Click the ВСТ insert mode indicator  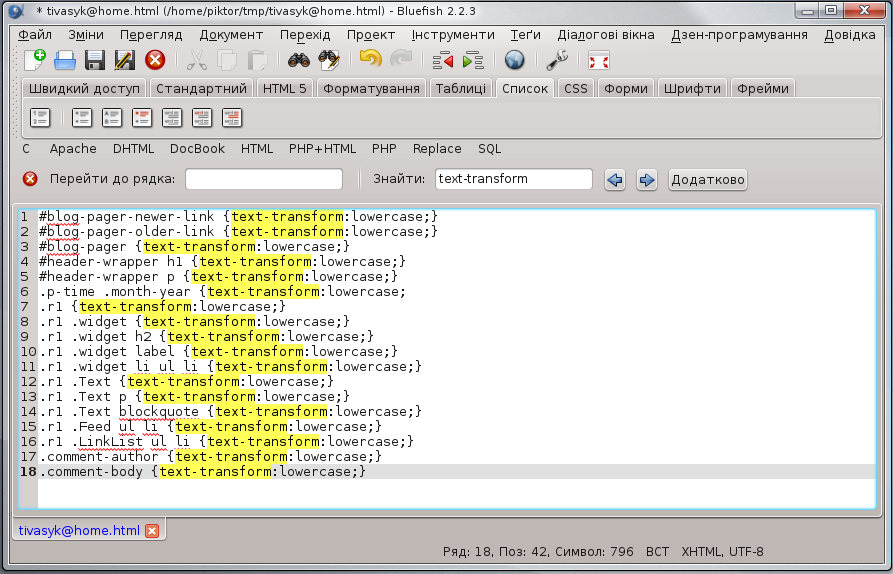tap(657, 552)
